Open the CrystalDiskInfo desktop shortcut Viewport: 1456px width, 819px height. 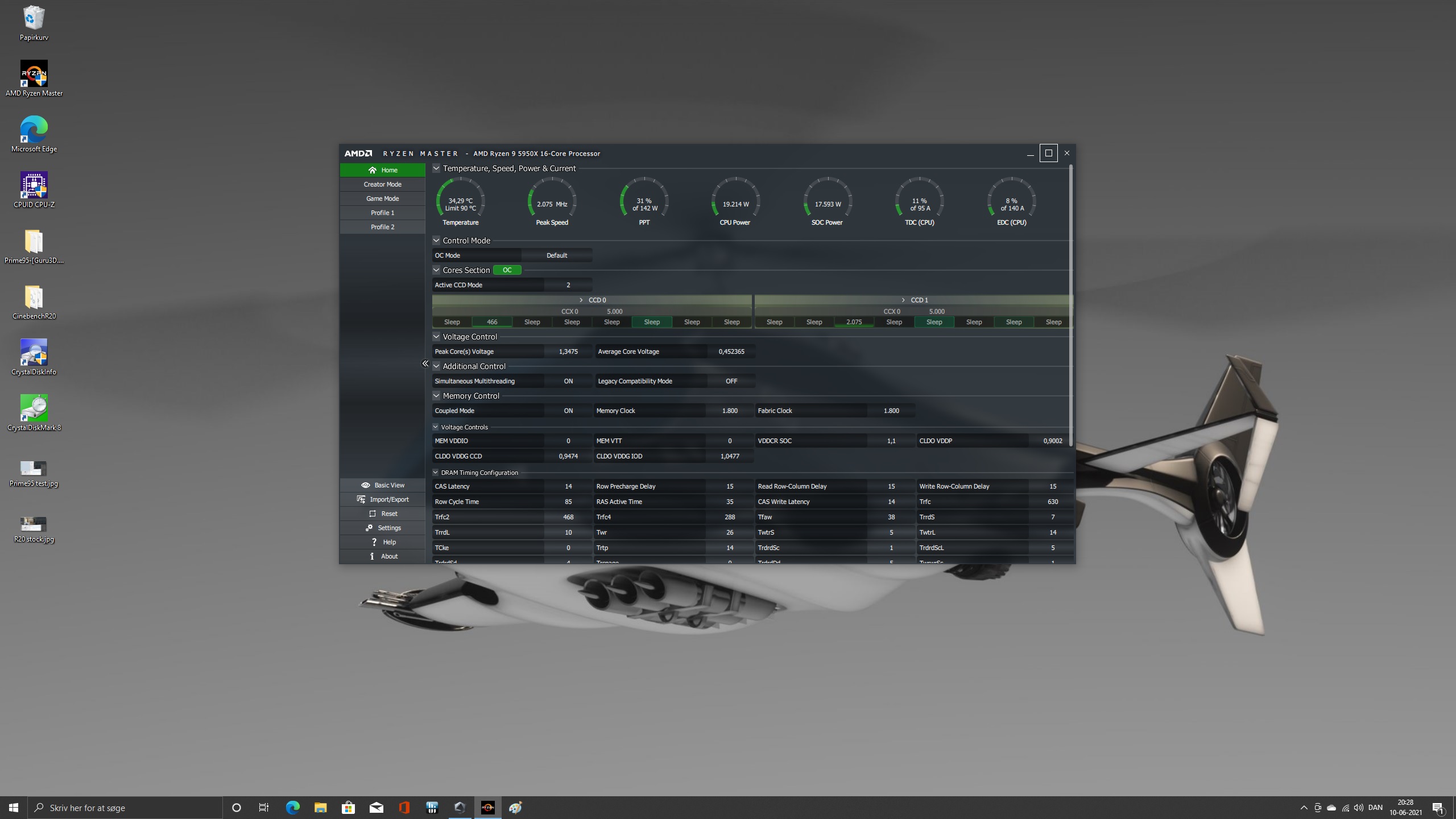(34, 358)
